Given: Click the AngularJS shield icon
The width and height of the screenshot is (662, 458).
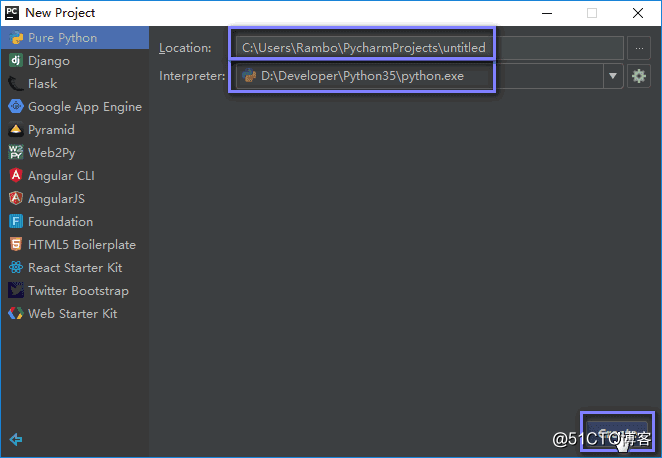Looking at the screenshot, I should [16, 198].
